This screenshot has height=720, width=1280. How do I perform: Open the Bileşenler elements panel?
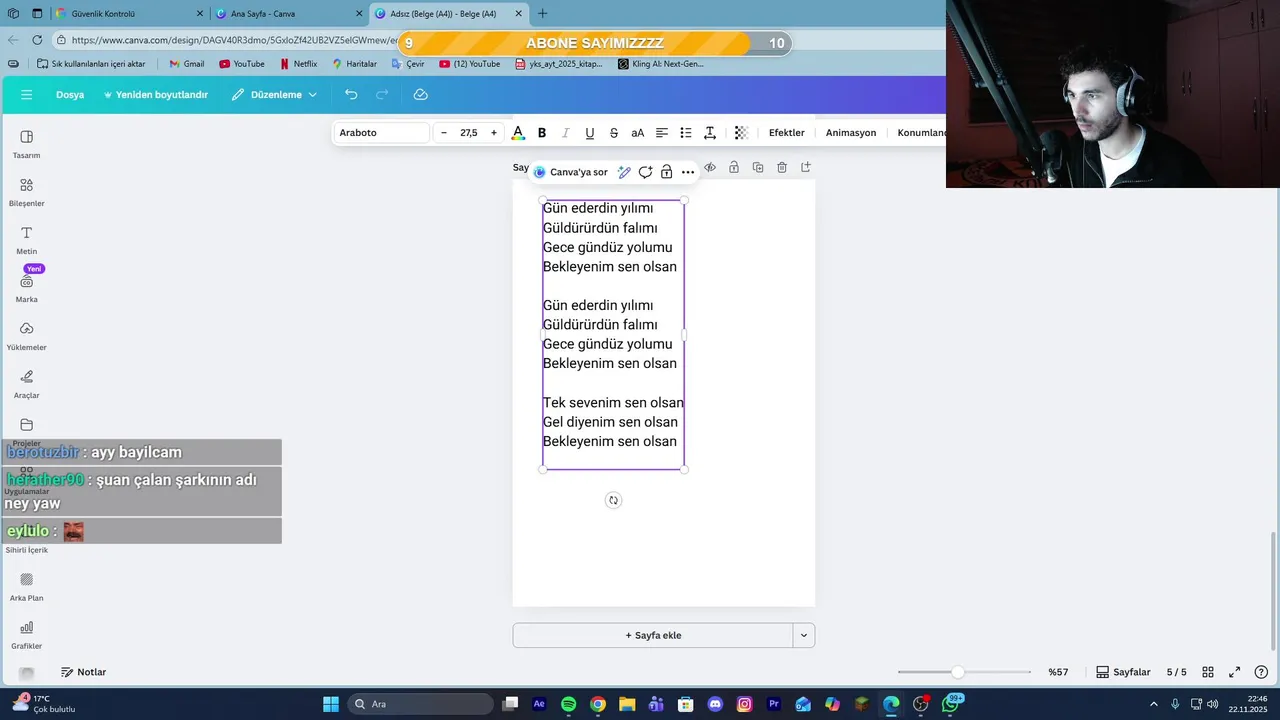point(26,192)
